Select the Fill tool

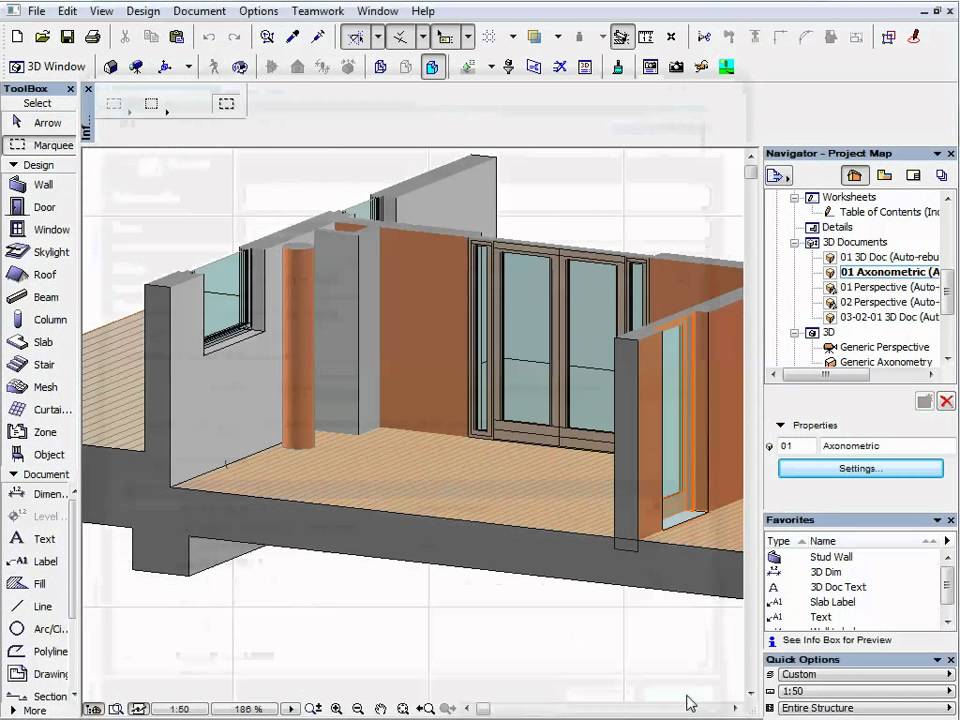[x=37, y=583]
